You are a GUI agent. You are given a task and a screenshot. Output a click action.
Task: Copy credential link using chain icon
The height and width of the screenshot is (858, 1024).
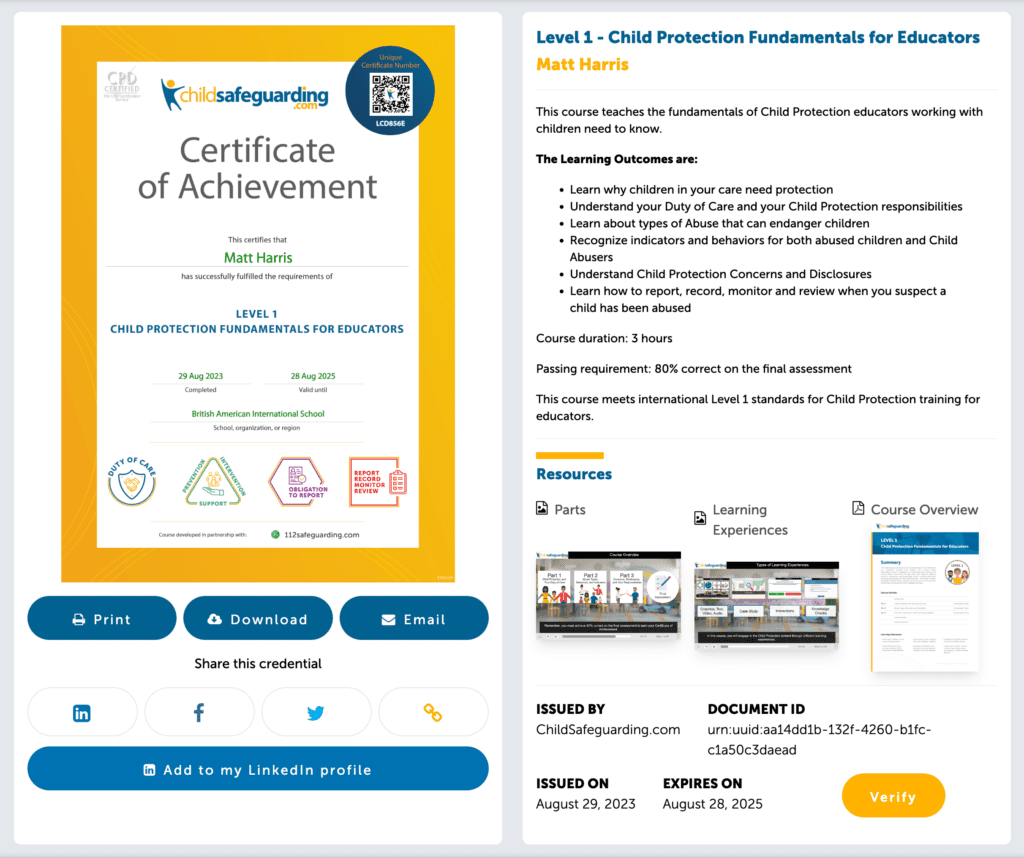click(x=433, y=713)
